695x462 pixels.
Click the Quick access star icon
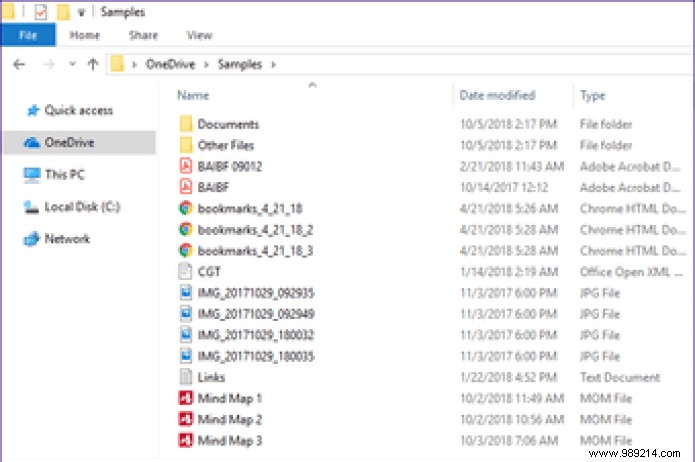click(33, 110)
